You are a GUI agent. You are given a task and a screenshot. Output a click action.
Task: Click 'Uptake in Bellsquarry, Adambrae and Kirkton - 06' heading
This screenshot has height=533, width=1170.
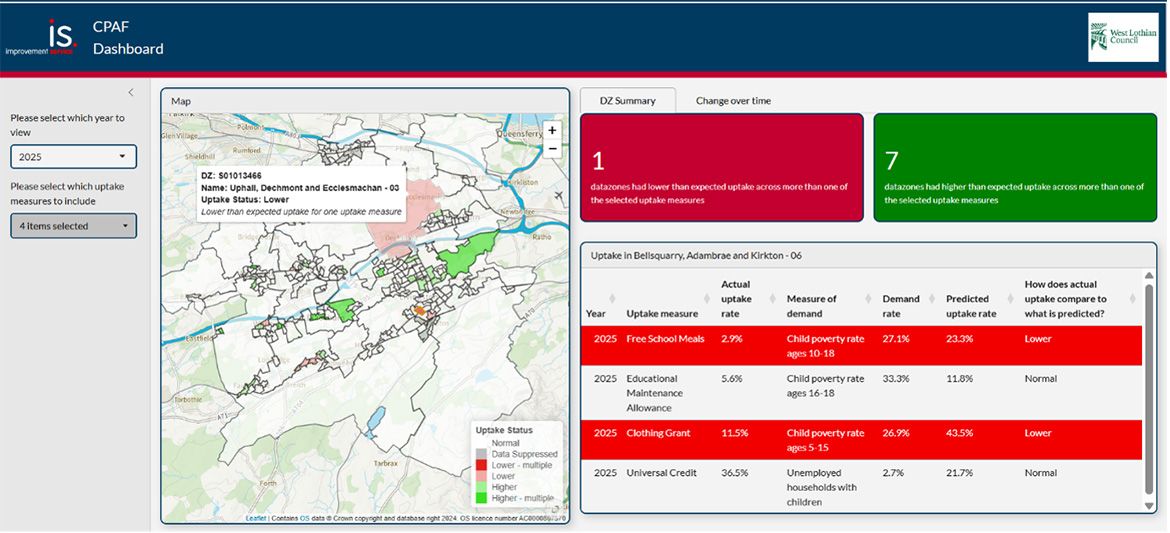point(695,255)
